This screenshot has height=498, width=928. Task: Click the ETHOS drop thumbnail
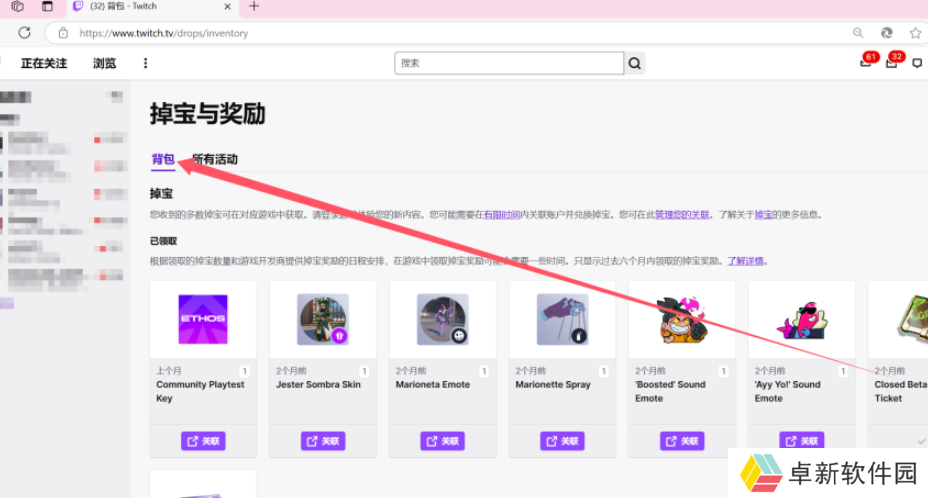point(203,319)
